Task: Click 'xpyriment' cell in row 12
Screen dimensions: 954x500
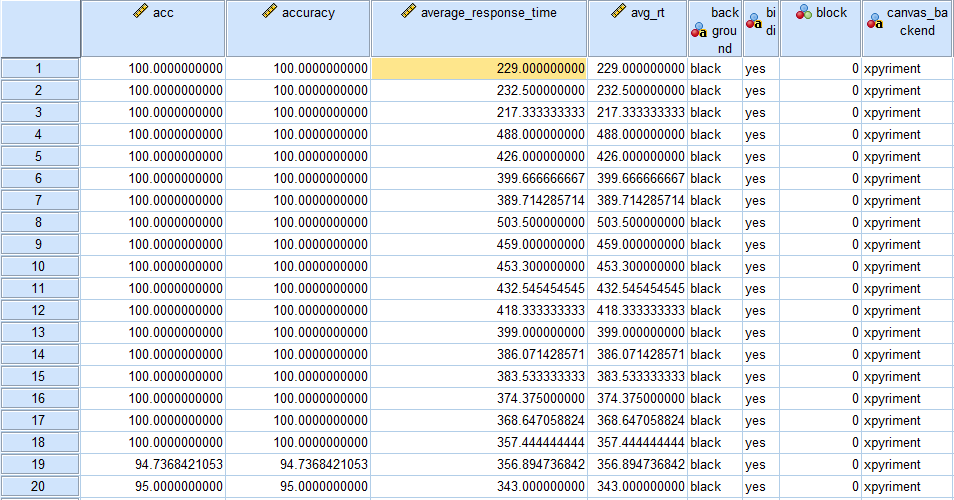Action: click(908, 310)
